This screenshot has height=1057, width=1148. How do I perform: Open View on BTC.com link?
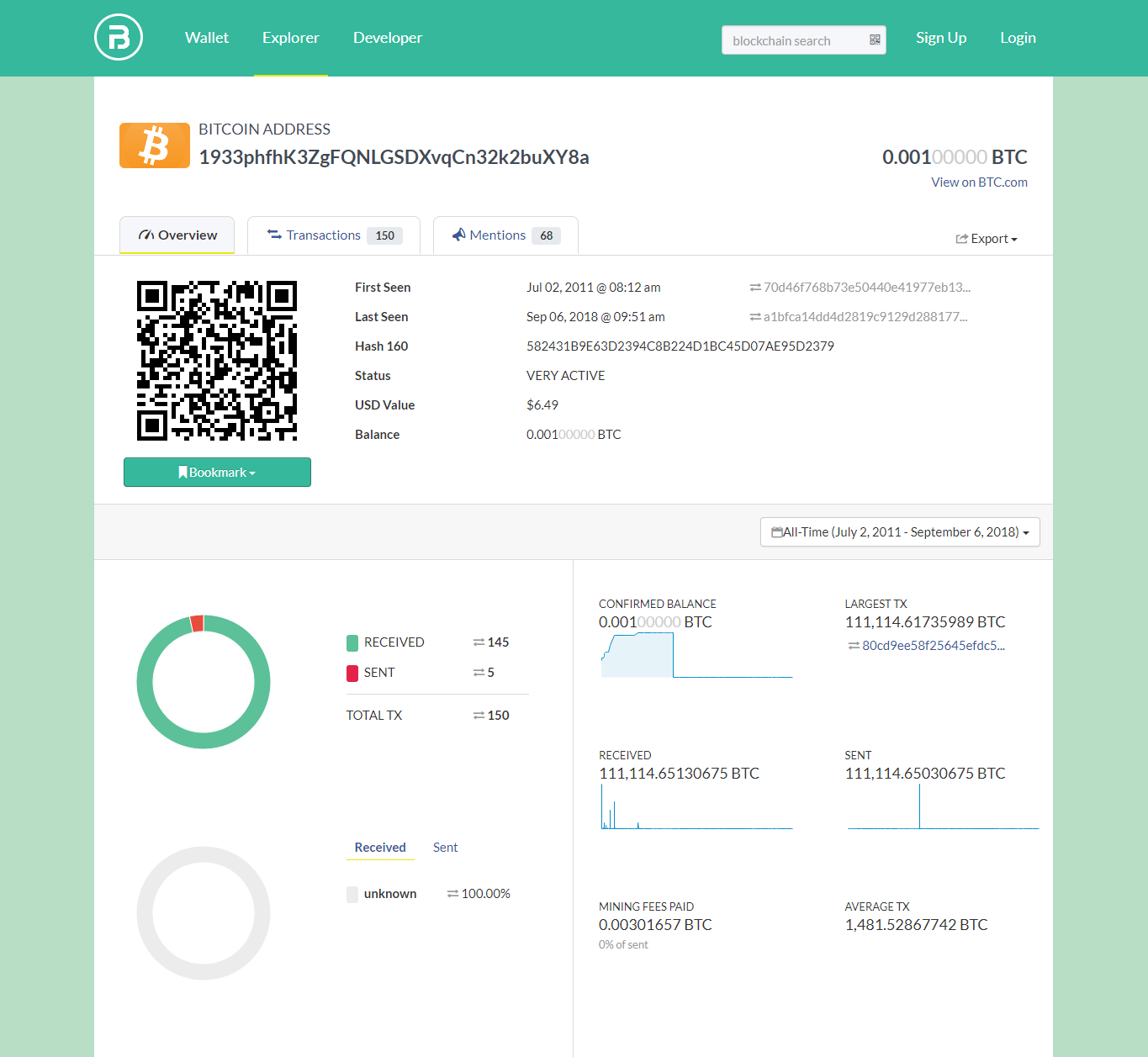[x=979, y=182]
